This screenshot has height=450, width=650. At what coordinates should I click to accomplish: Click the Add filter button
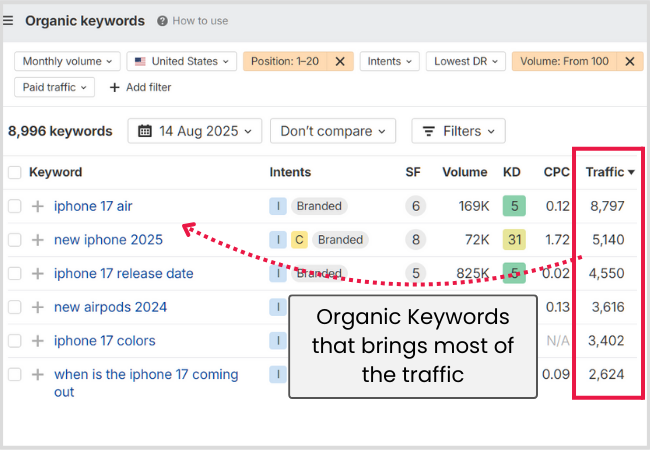point(140,87)
